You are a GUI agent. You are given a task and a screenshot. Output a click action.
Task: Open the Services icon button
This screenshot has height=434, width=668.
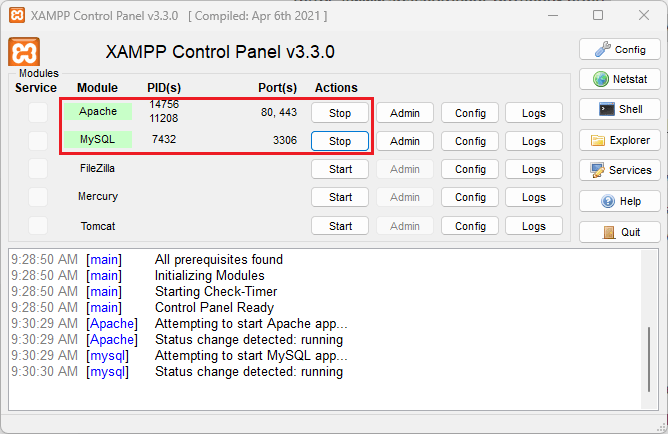[619, 170]
